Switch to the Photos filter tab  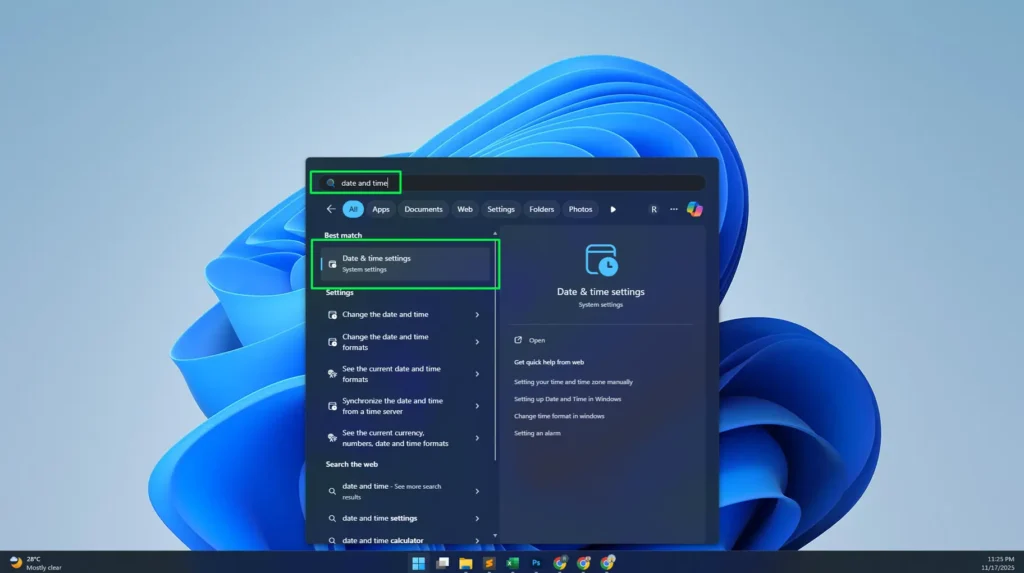580,209
